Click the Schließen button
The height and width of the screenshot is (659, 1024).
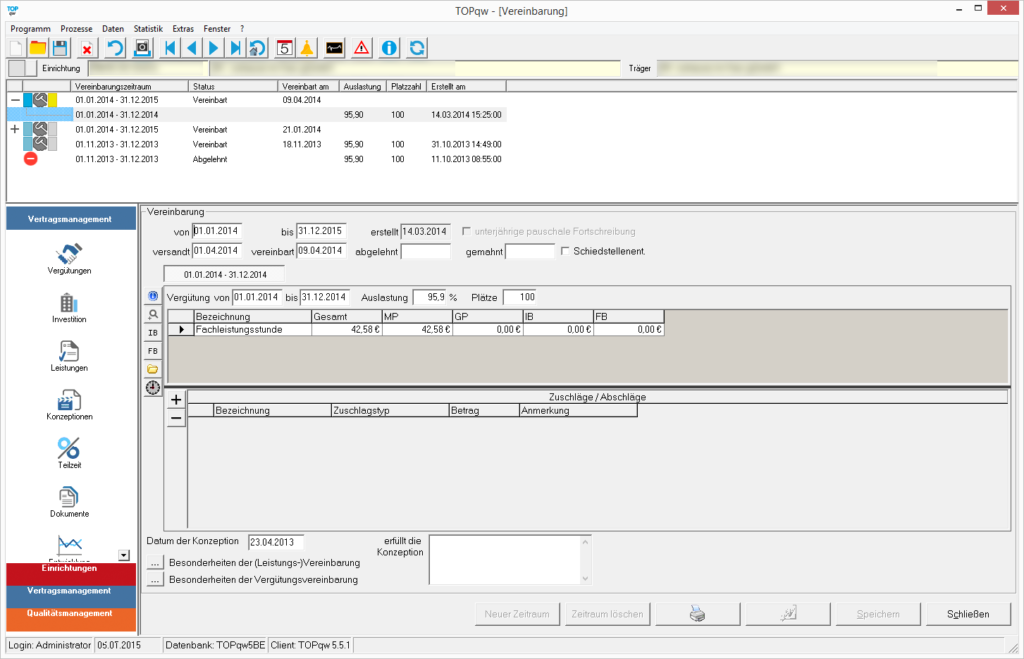pos(967,613)
